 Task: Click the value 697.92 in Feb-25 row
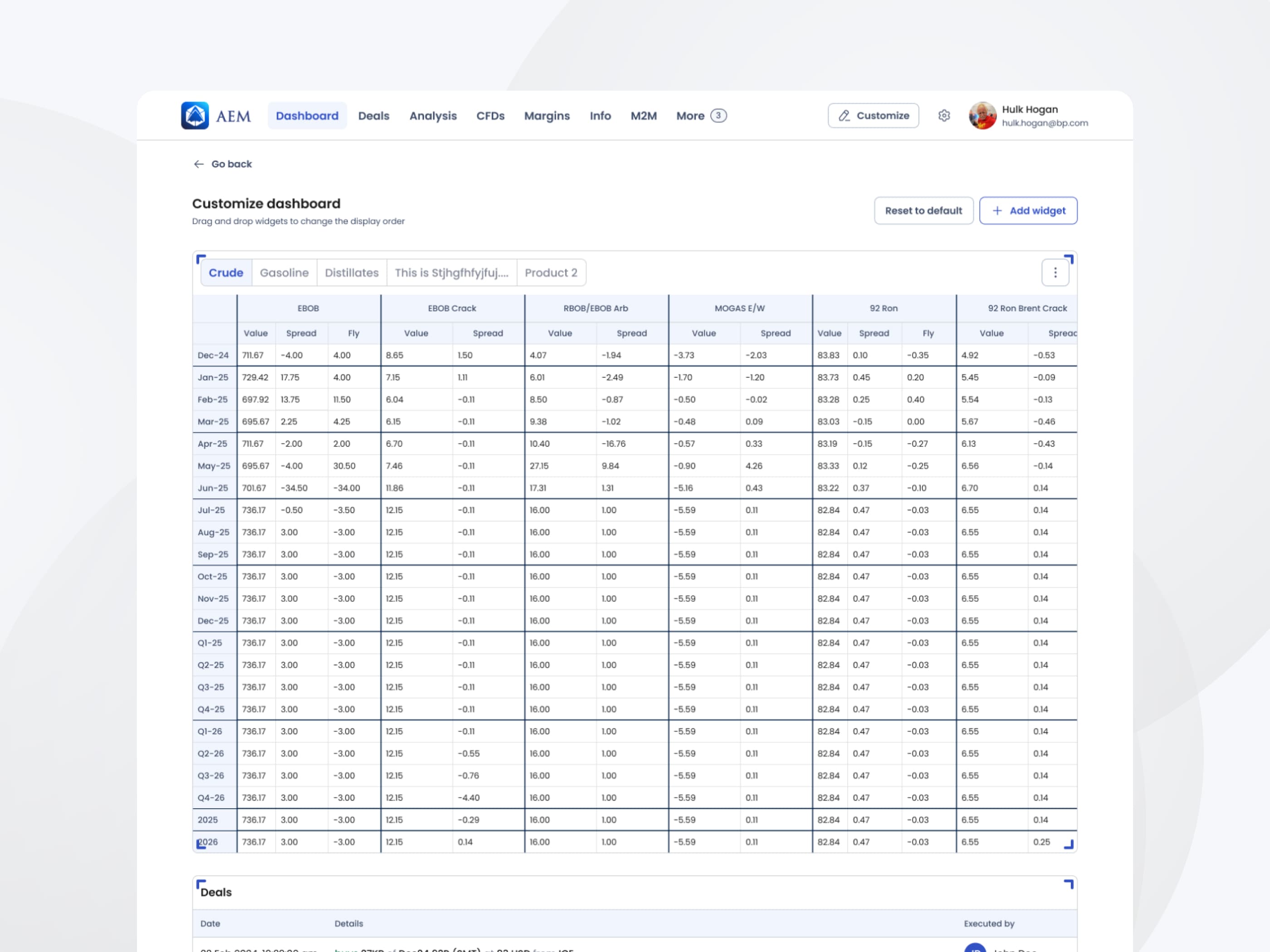[255, 399]
